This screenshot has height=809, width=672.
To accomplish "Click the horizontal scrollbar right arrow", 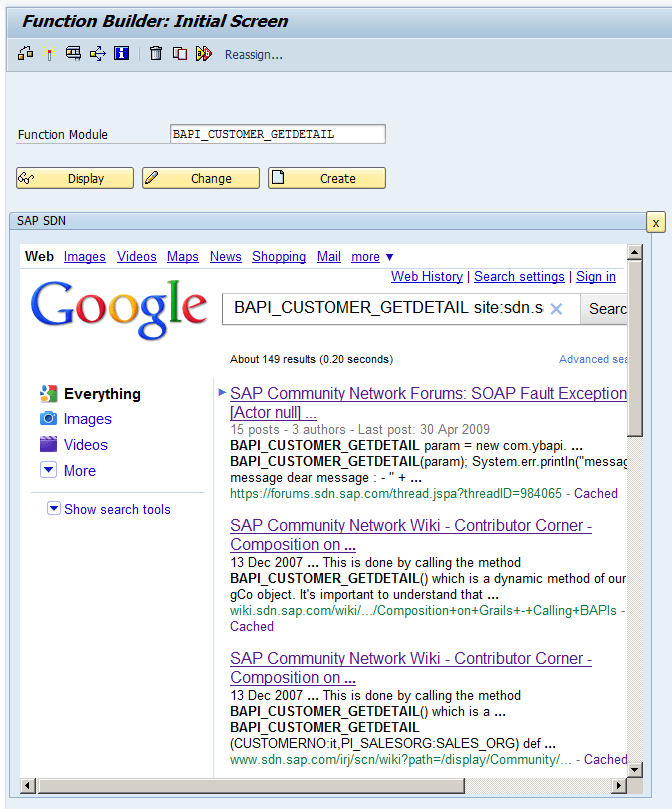I will tap(619, 786).
